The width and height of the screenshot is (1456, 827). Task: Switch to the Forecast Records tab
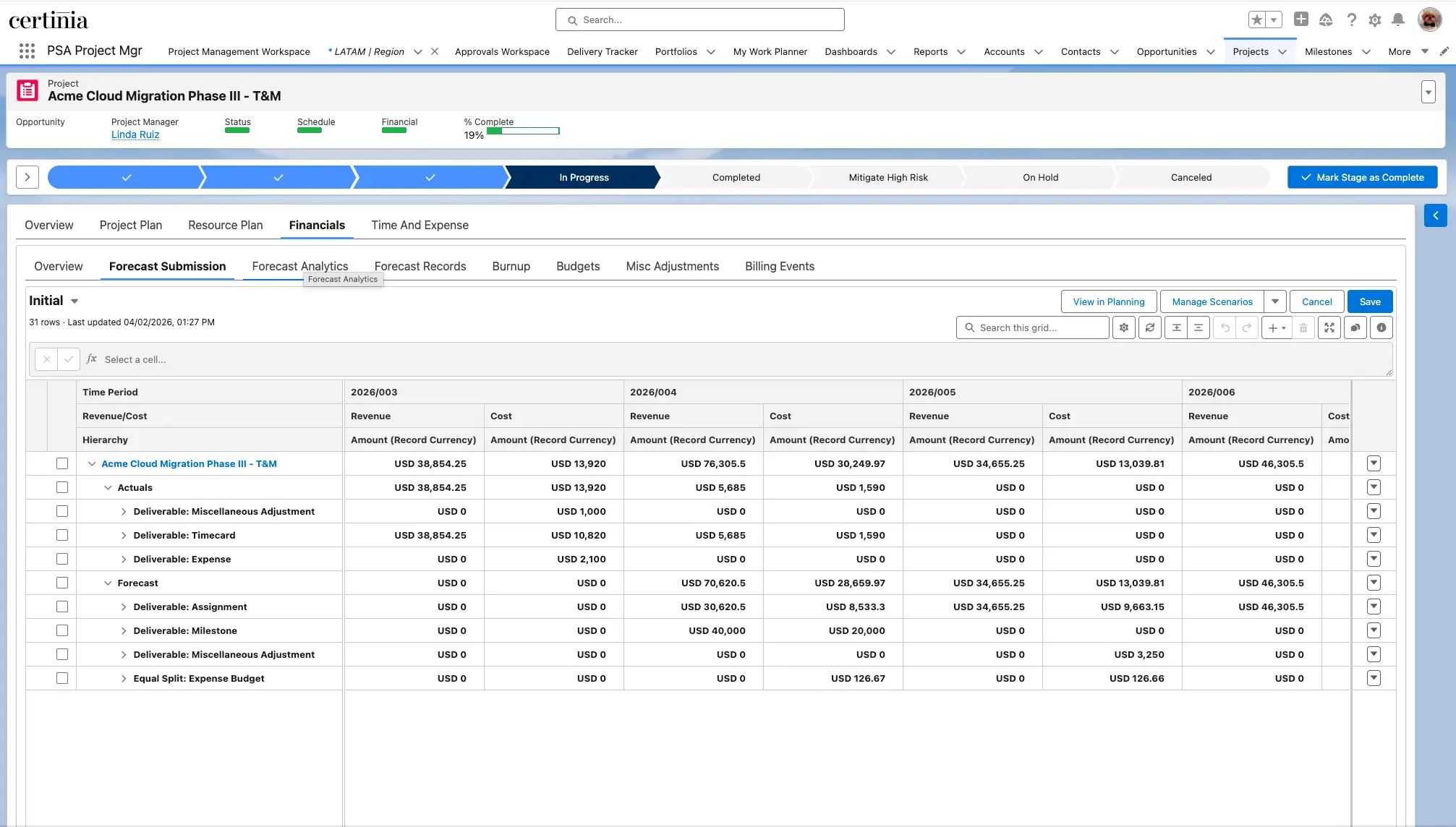420,266
